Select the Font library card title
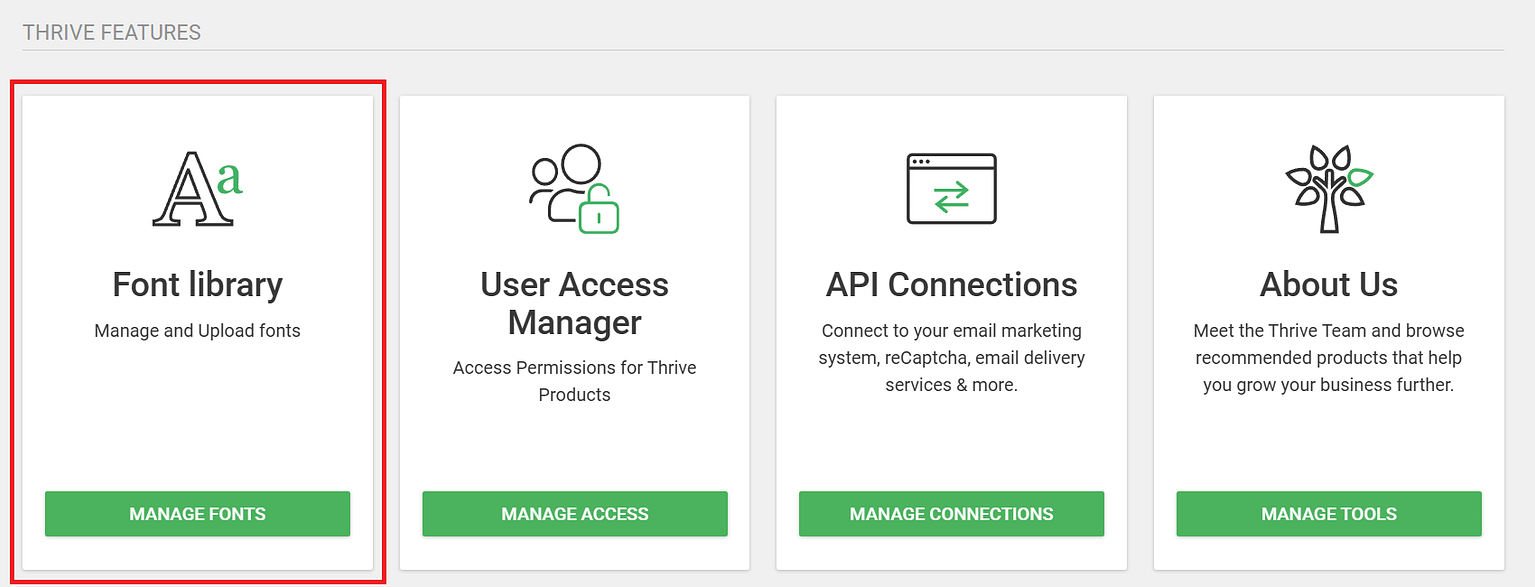This screenshot has height=587, width=1535. pyautogui.click(x=197, y=285)
